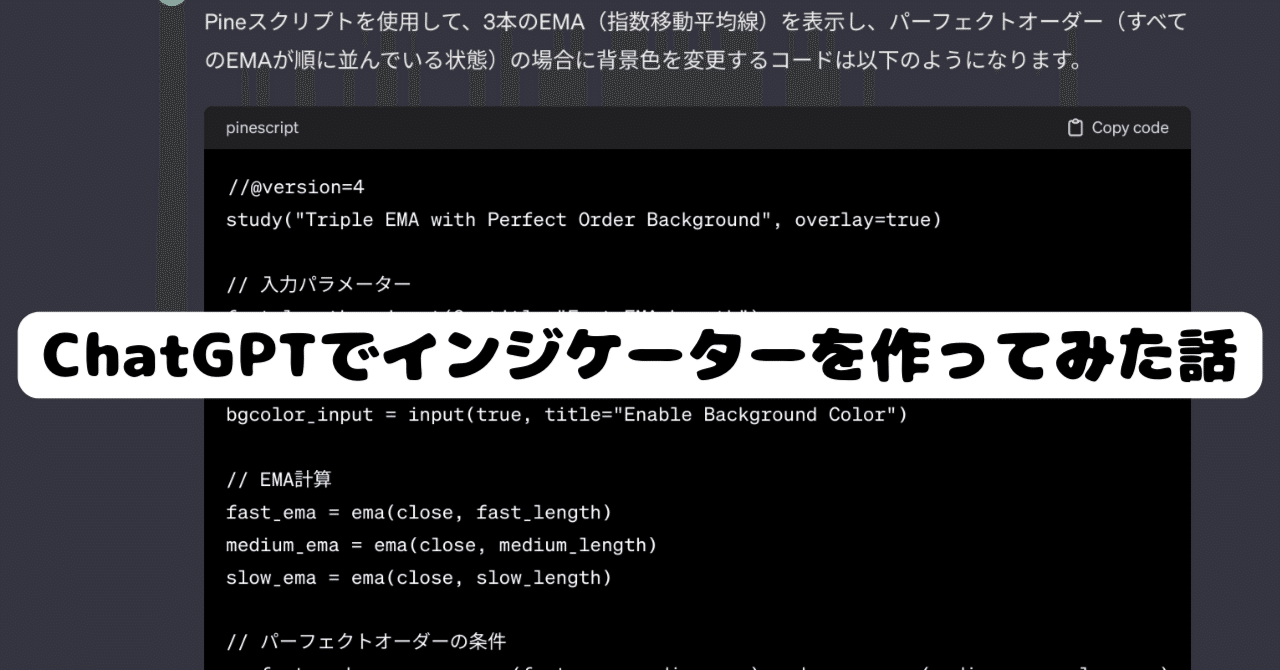Click the study() declaration line in the code

click(583, 219)
